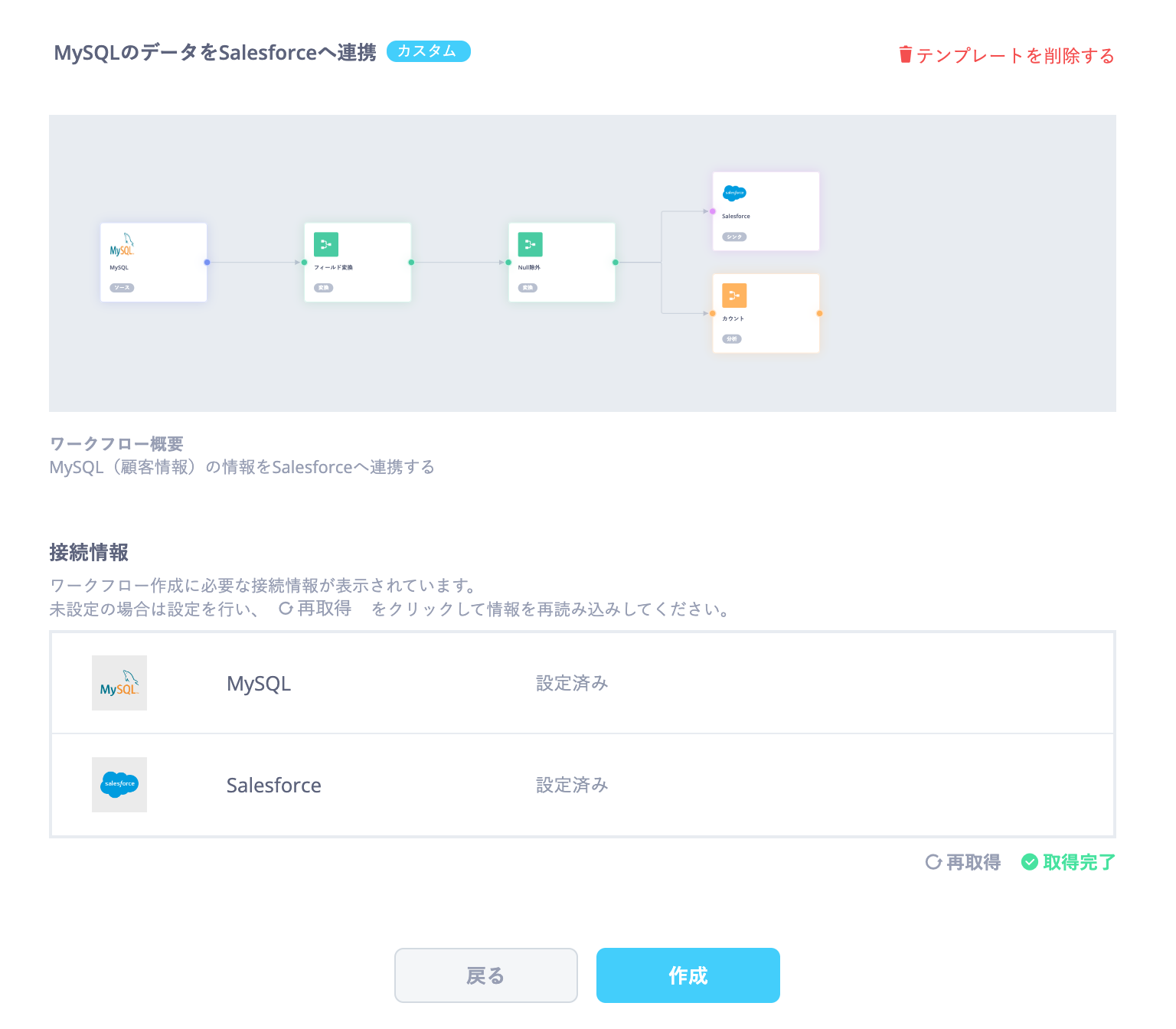The image size is (1176, 1029).
Task: Click the orange output port of the カウント node
Action: (819, 313)
